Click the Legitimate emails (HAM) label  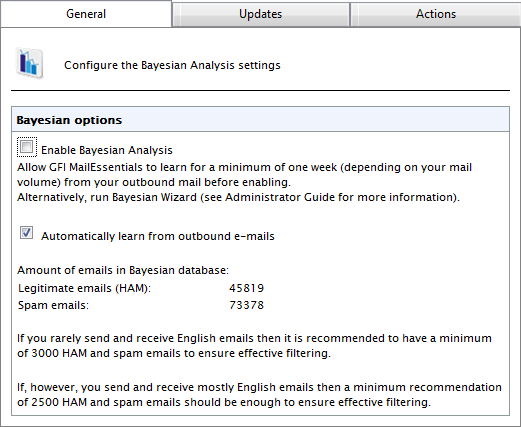tap(84, 288)
